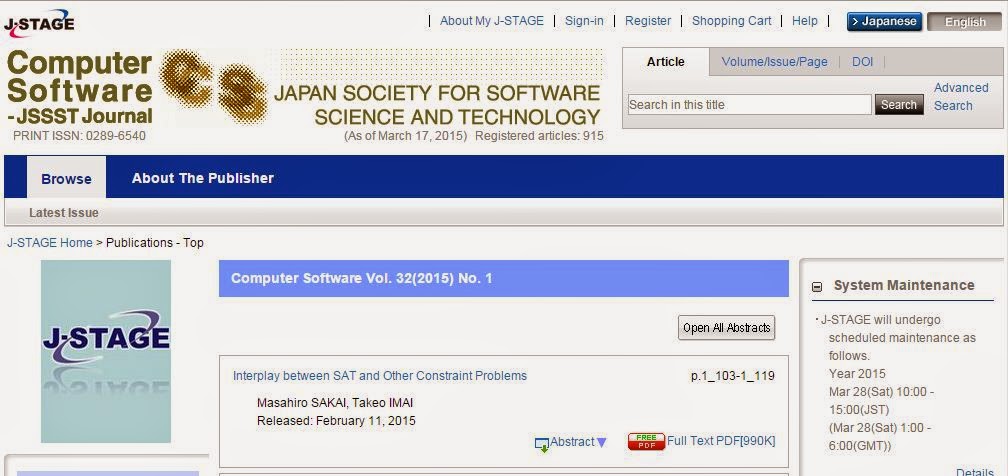Viewport: 1008px width, 476px height.
Task: Focus the Search in this title field
Action: (x=750, y=105)
